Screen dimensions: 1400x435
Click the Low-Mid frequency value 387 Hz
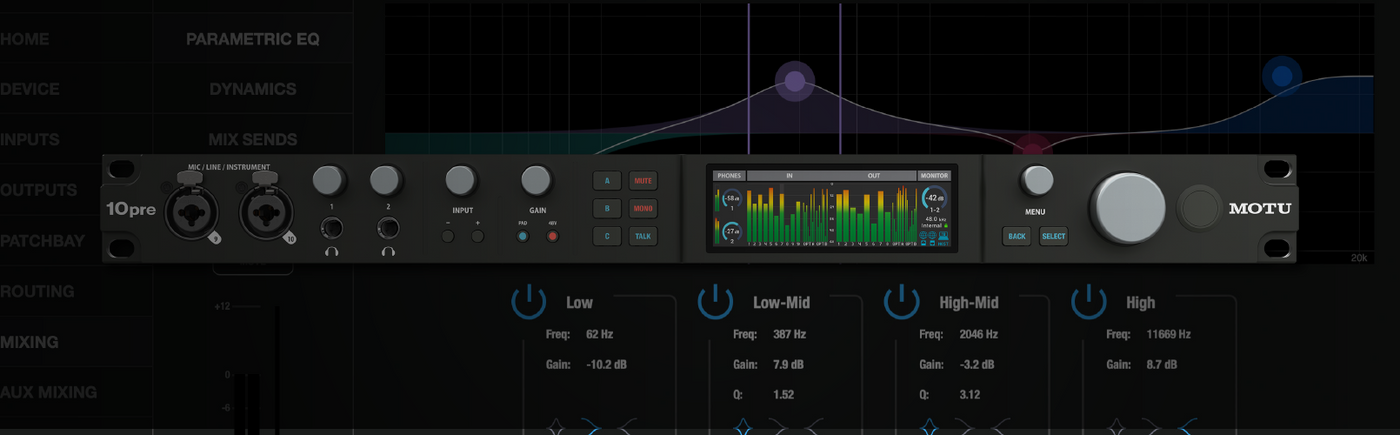click(x=789, y=334)
